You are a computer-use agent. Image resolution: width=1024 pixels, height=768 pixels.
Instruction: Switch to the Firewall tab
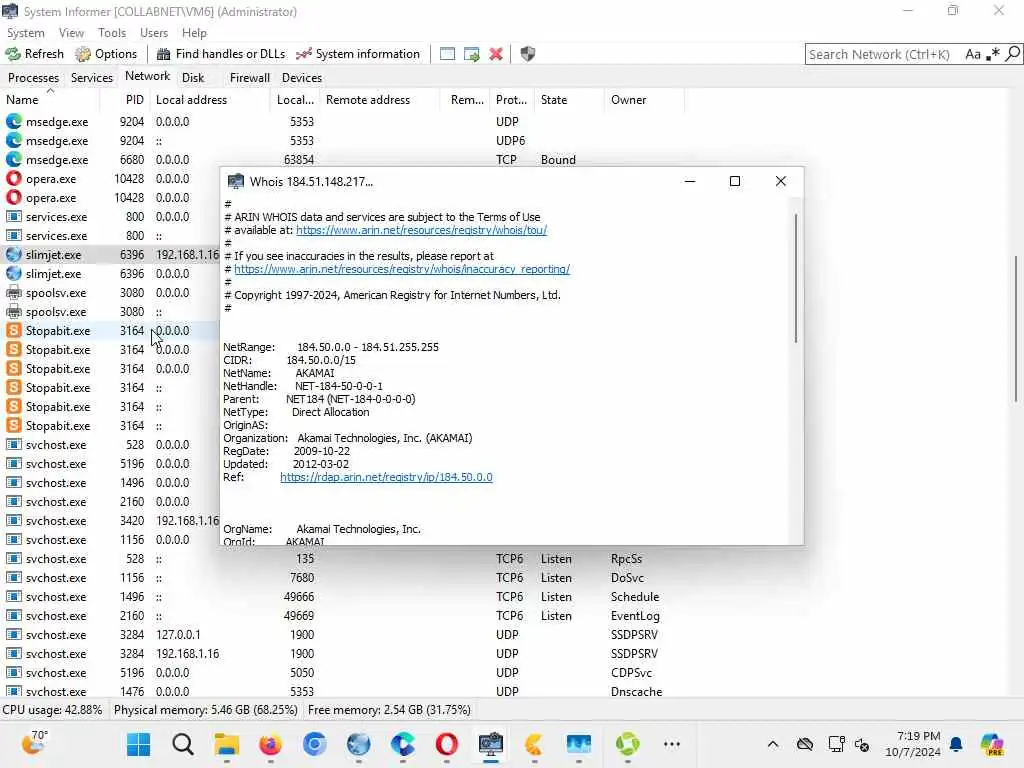click(249, 78)
